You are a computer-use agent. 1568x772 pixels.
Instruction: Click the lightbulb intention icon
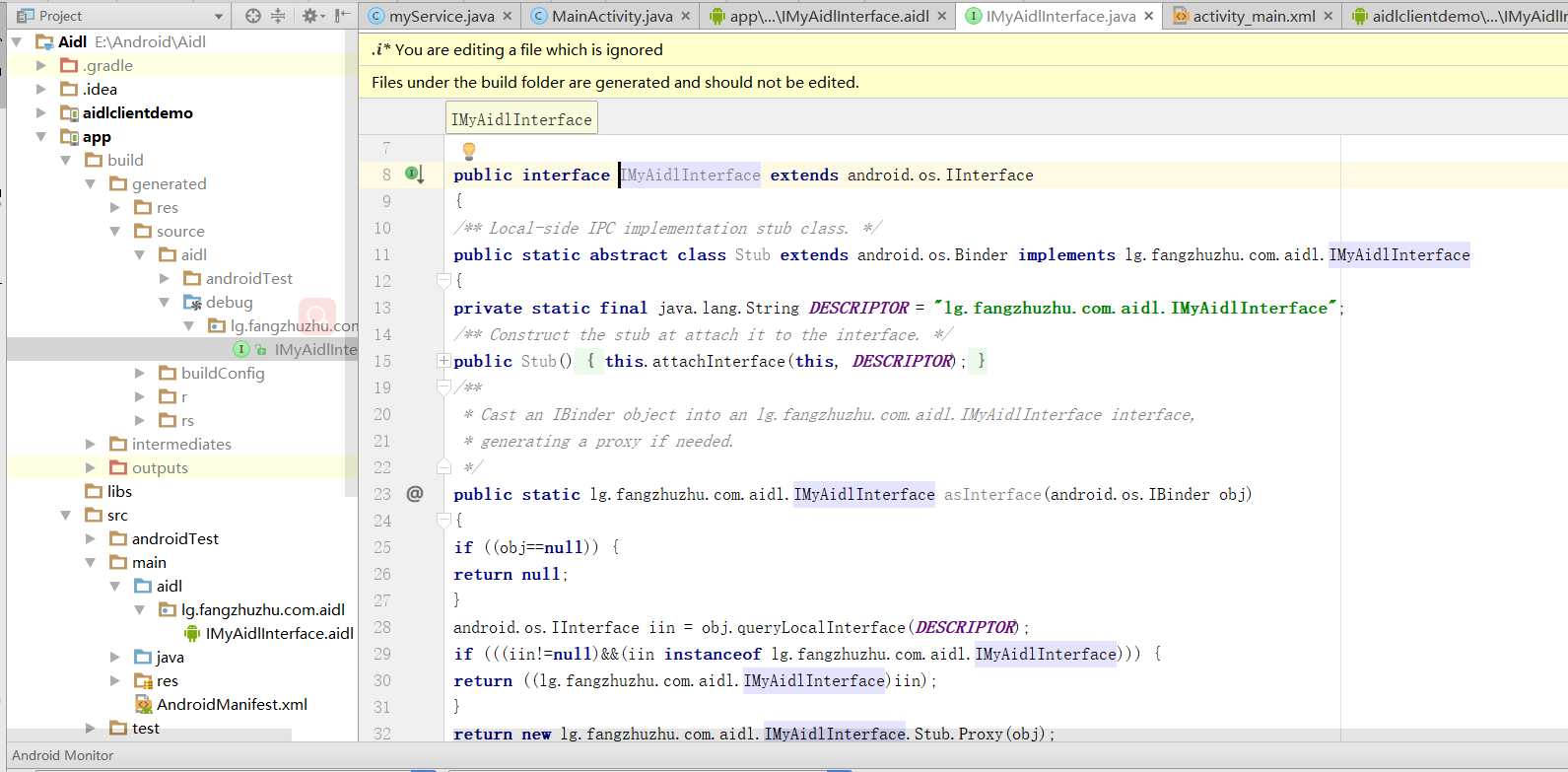(x=469, y=151)
